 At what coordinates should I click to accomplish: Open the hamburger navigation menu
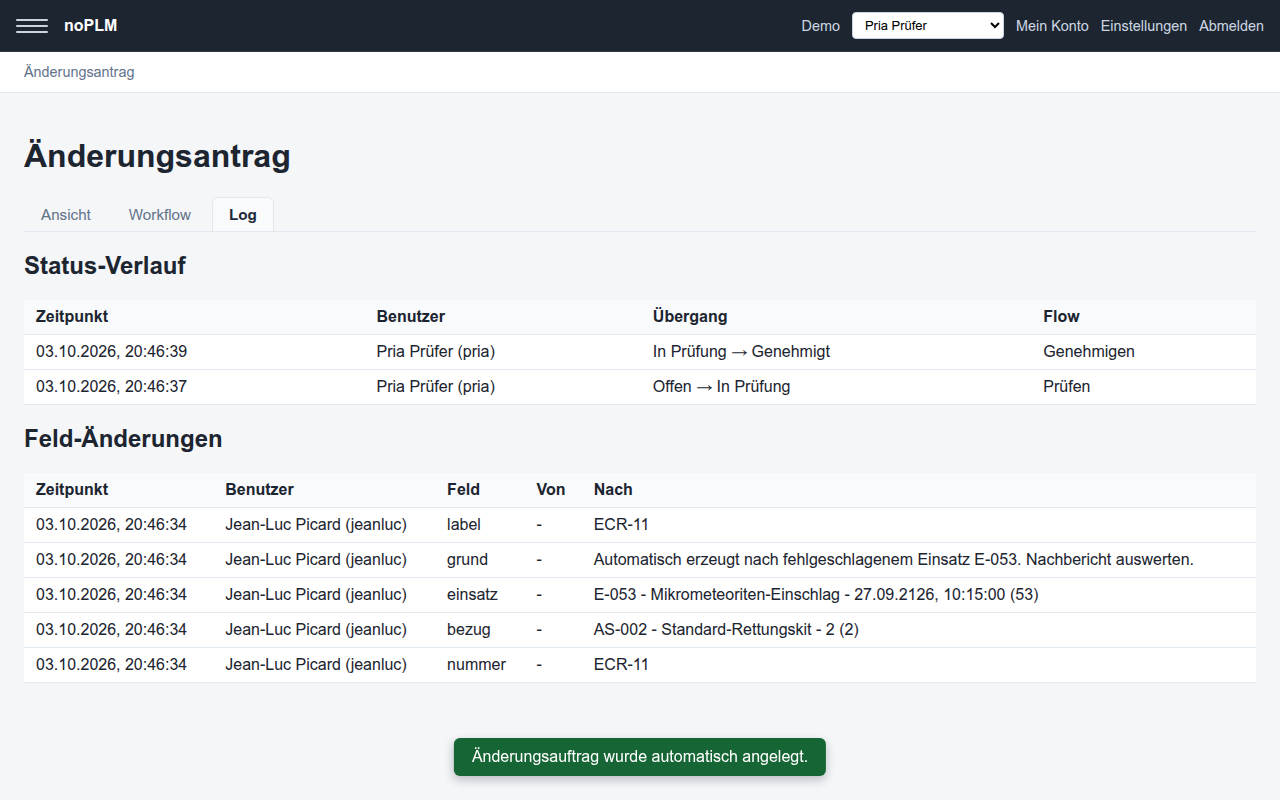(32, 26)
